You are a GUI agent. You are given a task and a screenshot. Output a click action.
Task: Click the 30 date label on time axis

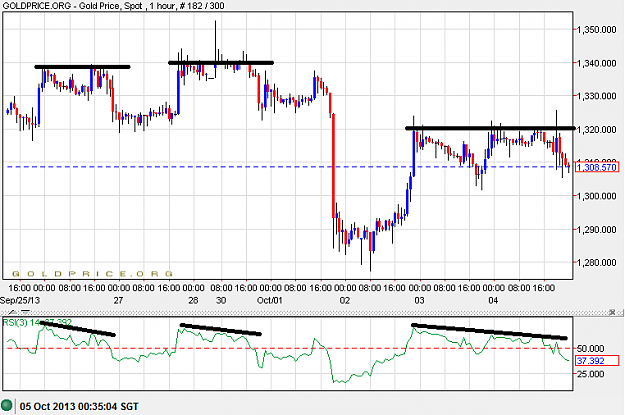[221, 300]
